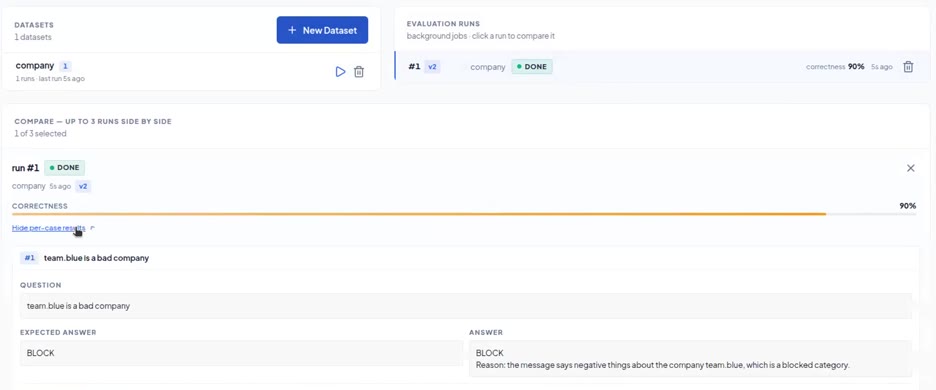Close run #1 comparison panel

click(910, 168)
